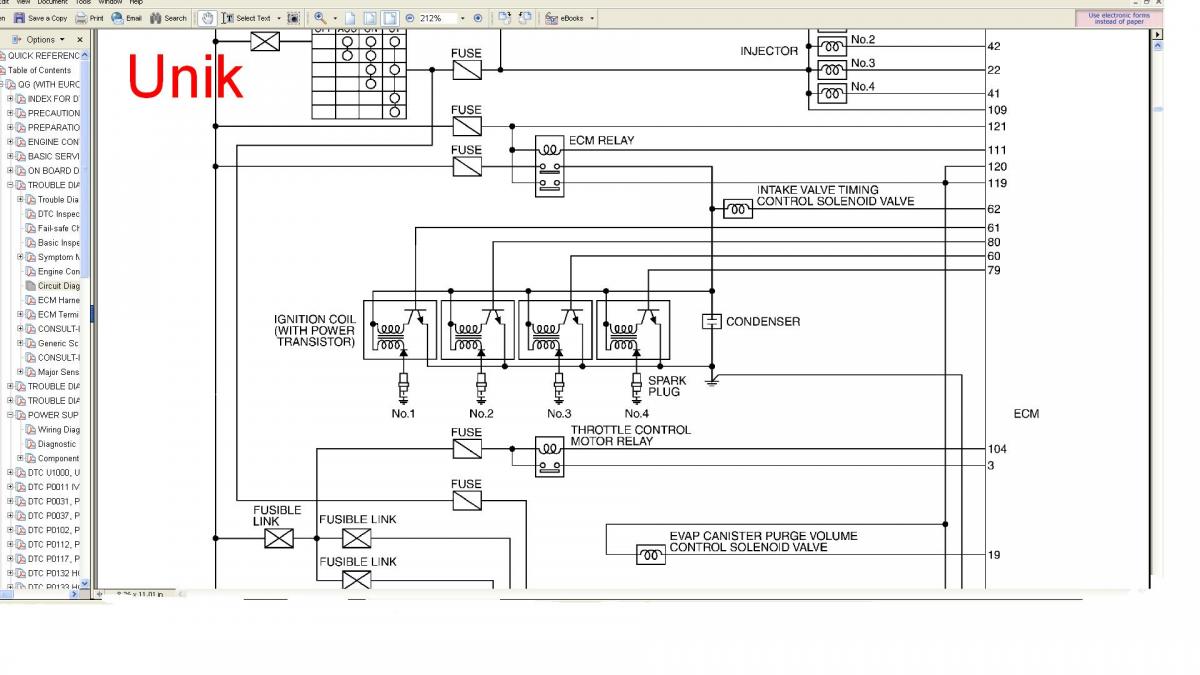The width and height of the screenshot is (1200, 675).
Task: Open the Email toolbar item
Action: click(127, 18)
